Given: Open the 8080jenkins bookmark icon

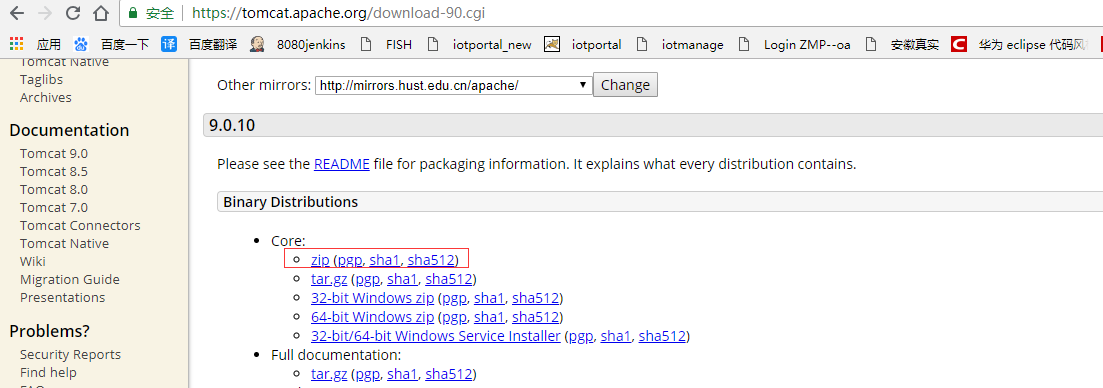Looking at the screenshot, I should (258, 44).
